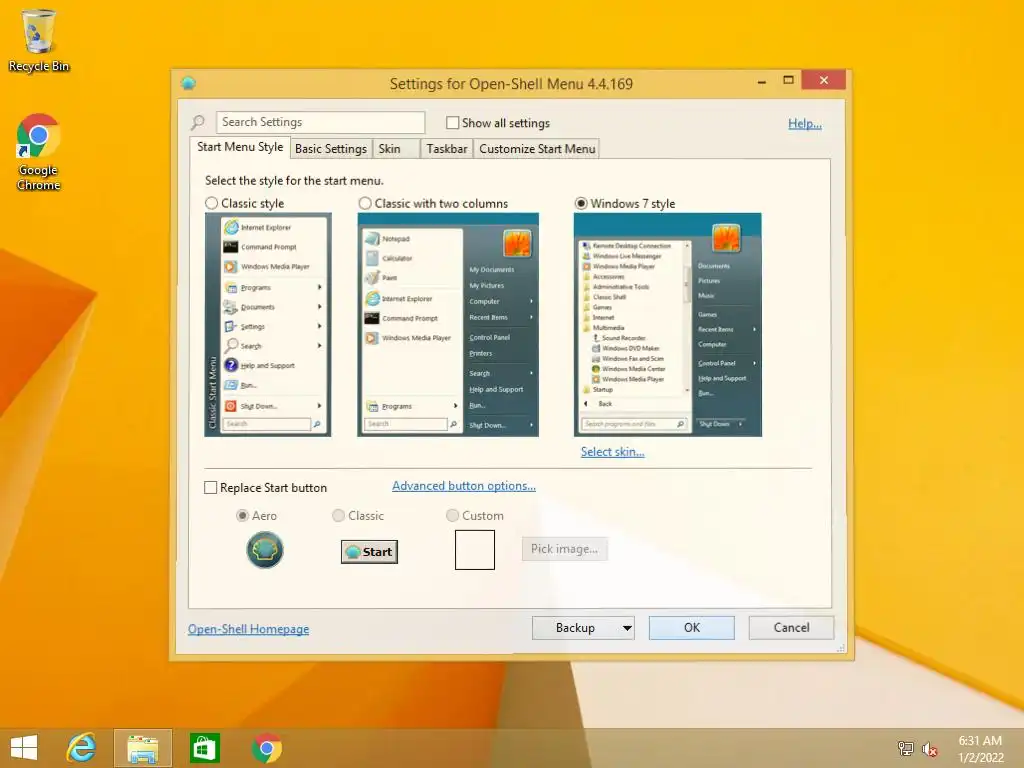The width and height of the screenshot is (1024, 768).
Task: Open Windows Store taskbar icon
Action: [204, 748]
